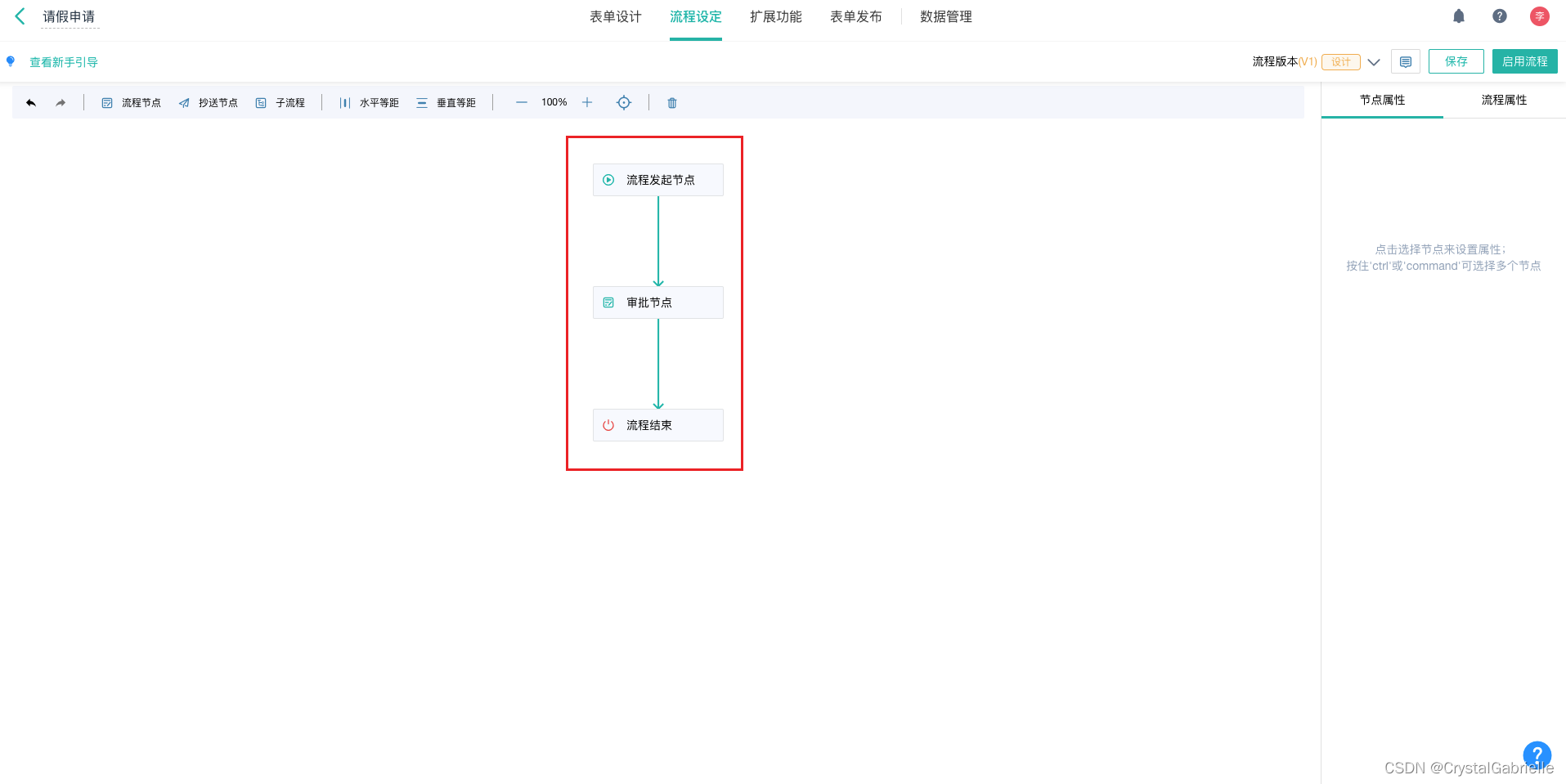This screenshot has height=784, width=1566.
Task: Click the 设计 version status badge
Action: 1341,62
